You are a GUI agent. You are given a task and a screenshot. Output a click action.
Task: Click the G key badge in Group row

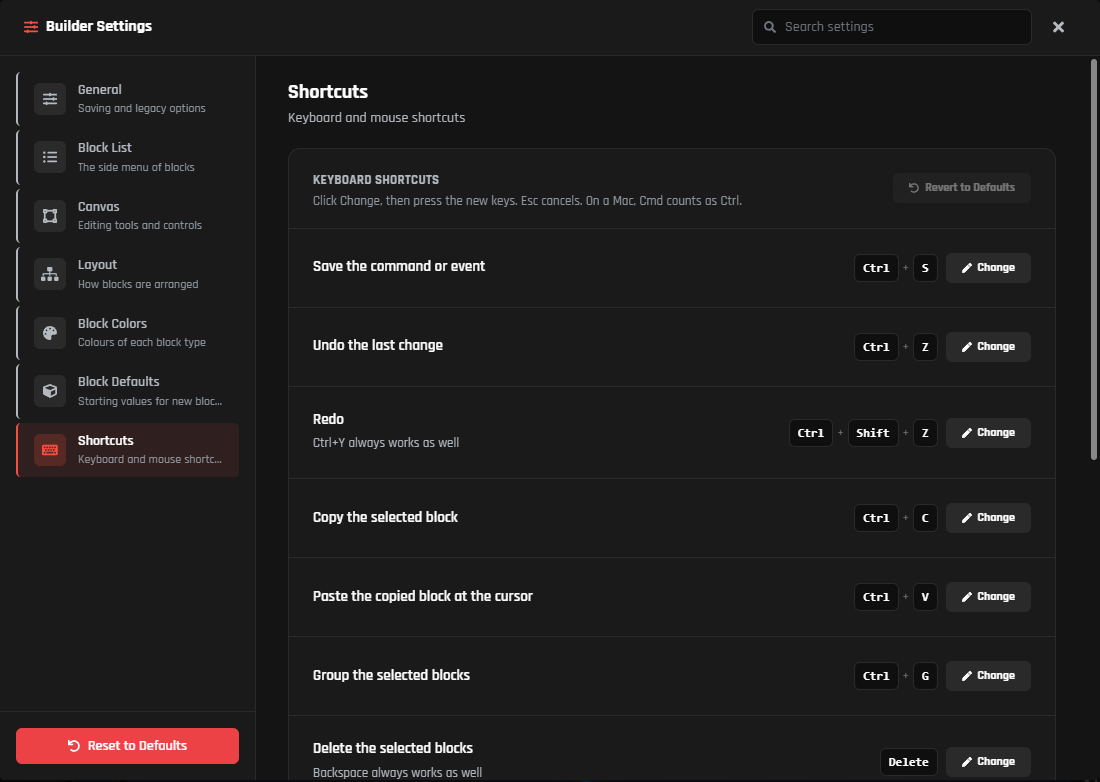pos(925,676)
